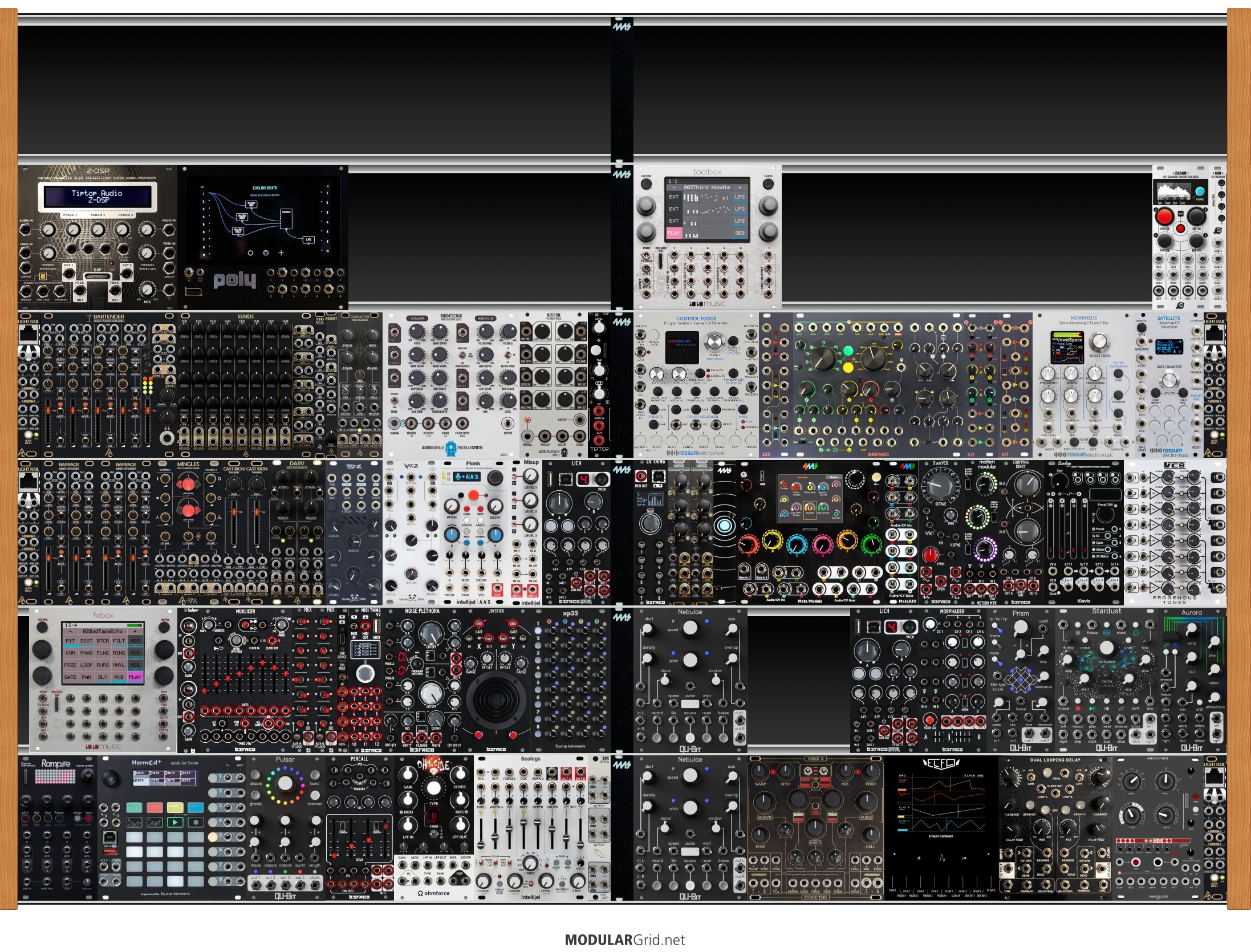This screenshot has height=952, width=1251.
Task: Click the plus preset stepper on fxbox screen
Action: point(135,632)
